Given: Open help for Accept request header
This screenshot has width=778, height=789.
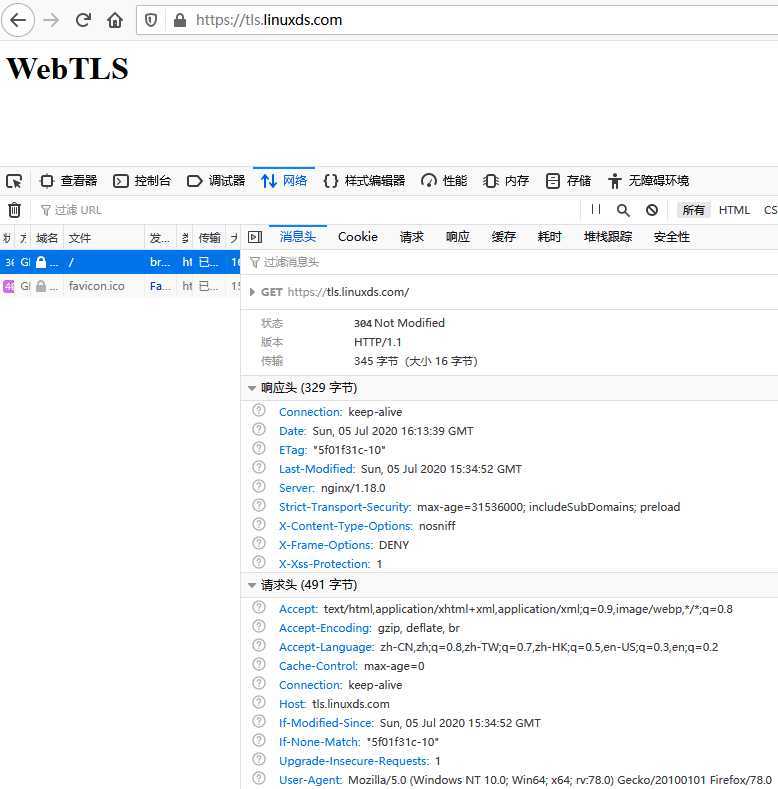Looking at the screenshot, I should pyautogui.click(x=259, y=608).
